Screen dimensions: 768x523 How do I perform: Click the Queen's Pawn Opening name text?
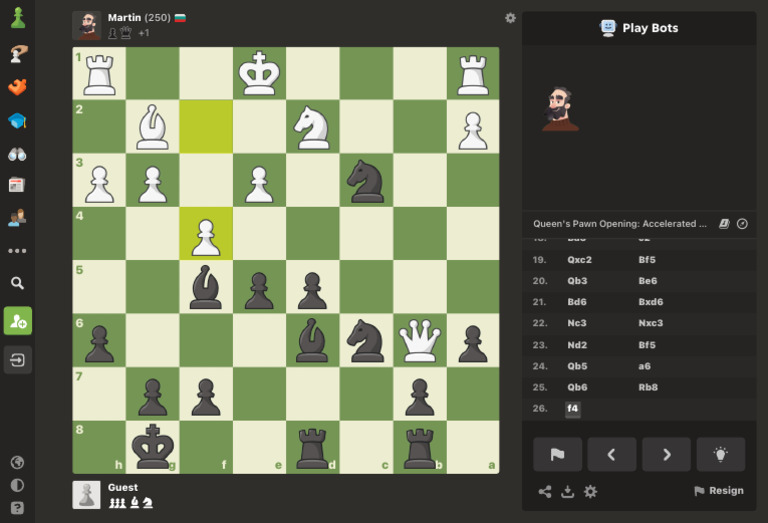620,224
